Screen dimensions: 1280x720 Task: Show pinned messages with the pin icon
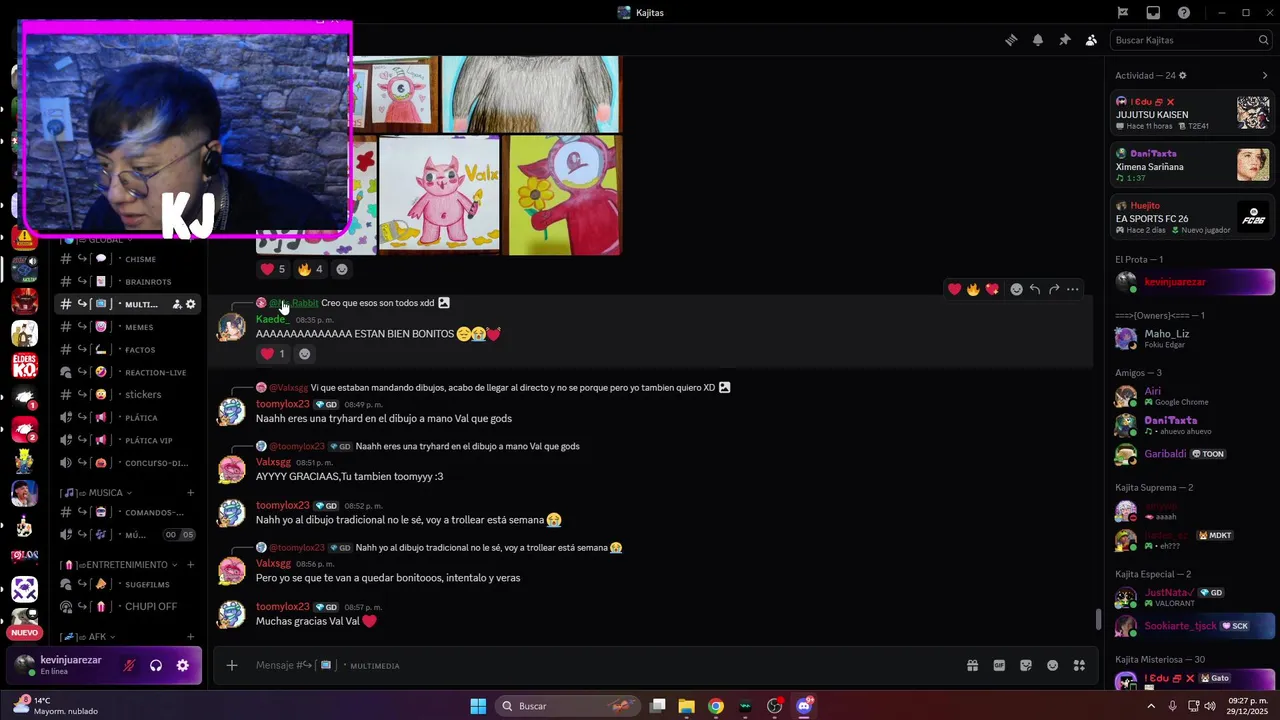[1064, 40]
